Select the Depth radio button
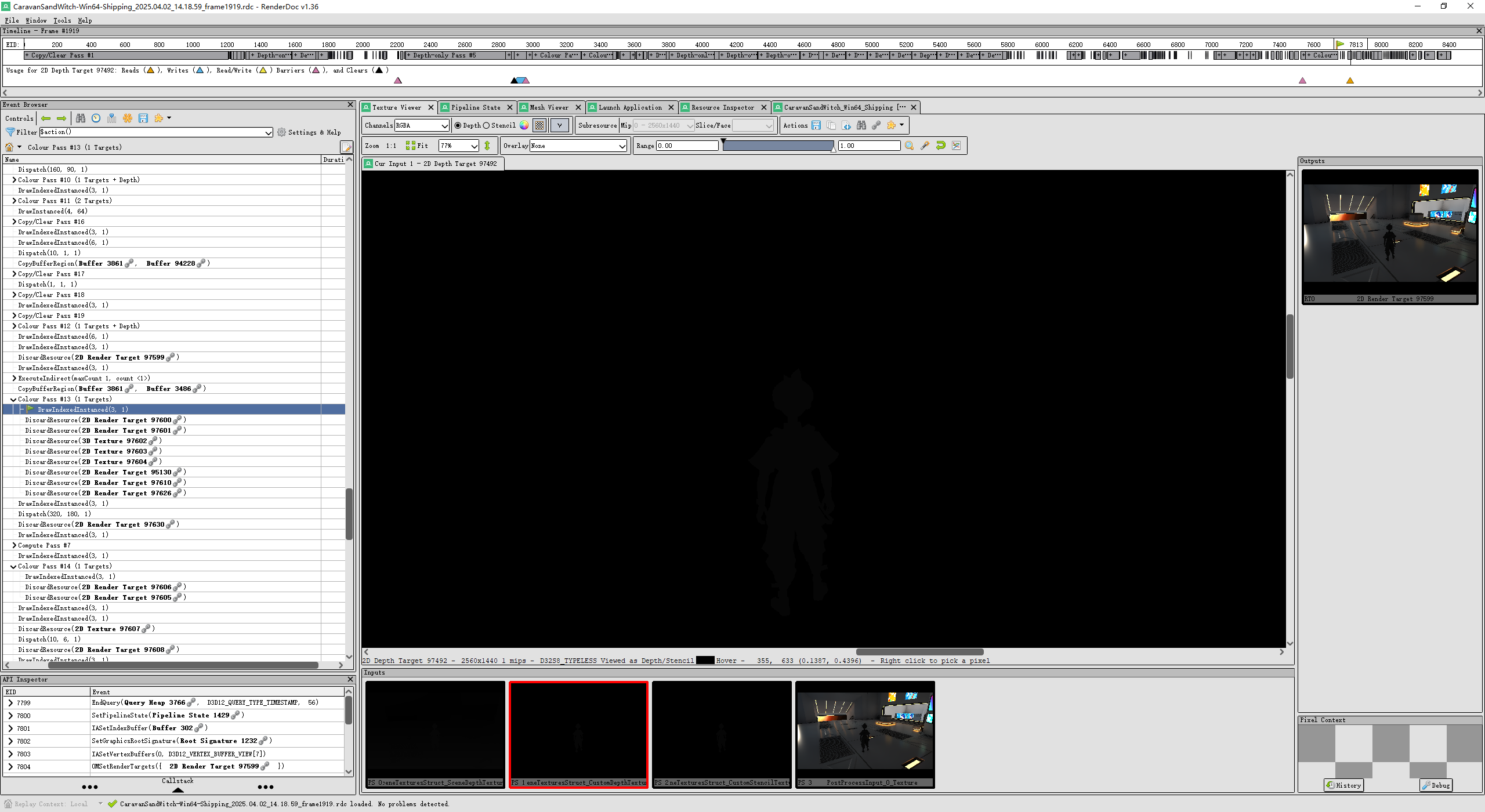This screenshot has width=1485, height=812. tap(458, 126)
